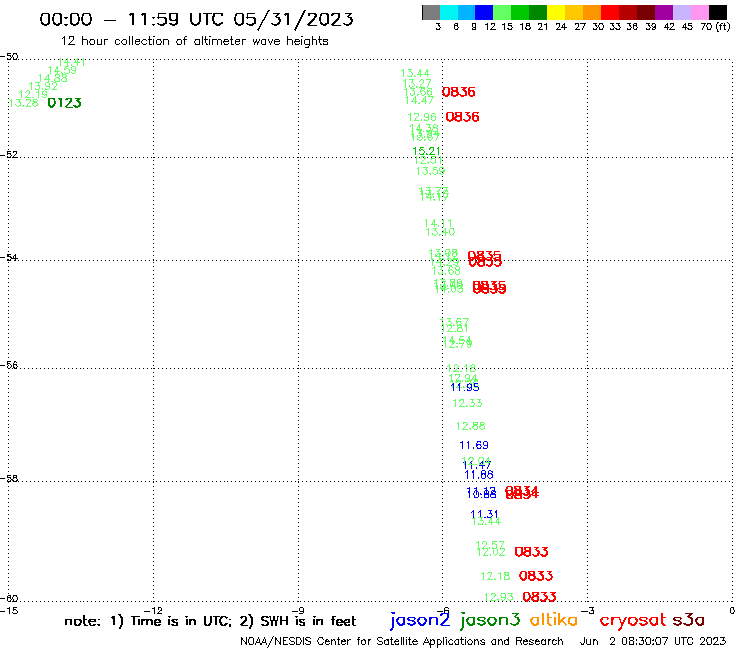Click the wave height value 12.88
This screenshot has width=740, height=650.
point(471,426)
